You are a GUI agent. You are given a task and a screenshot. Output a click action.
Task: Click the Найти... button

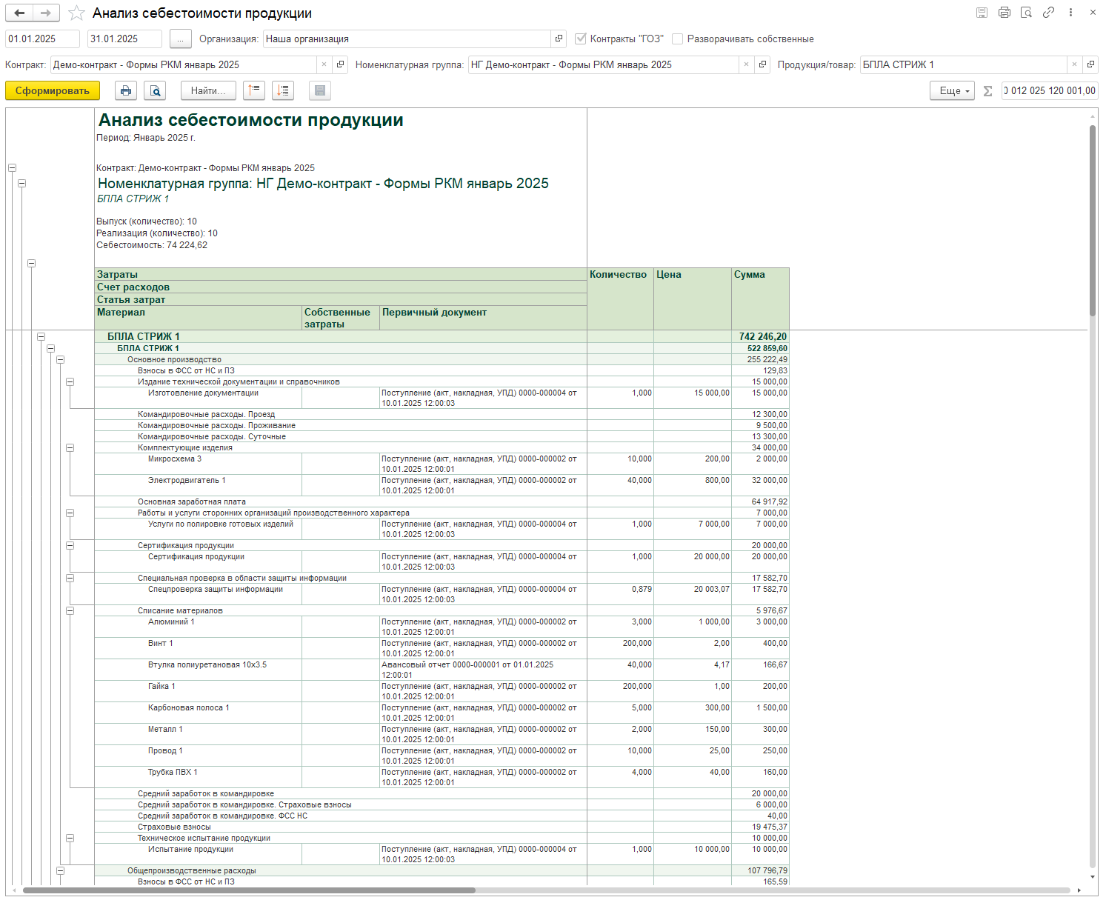[208, 91]
